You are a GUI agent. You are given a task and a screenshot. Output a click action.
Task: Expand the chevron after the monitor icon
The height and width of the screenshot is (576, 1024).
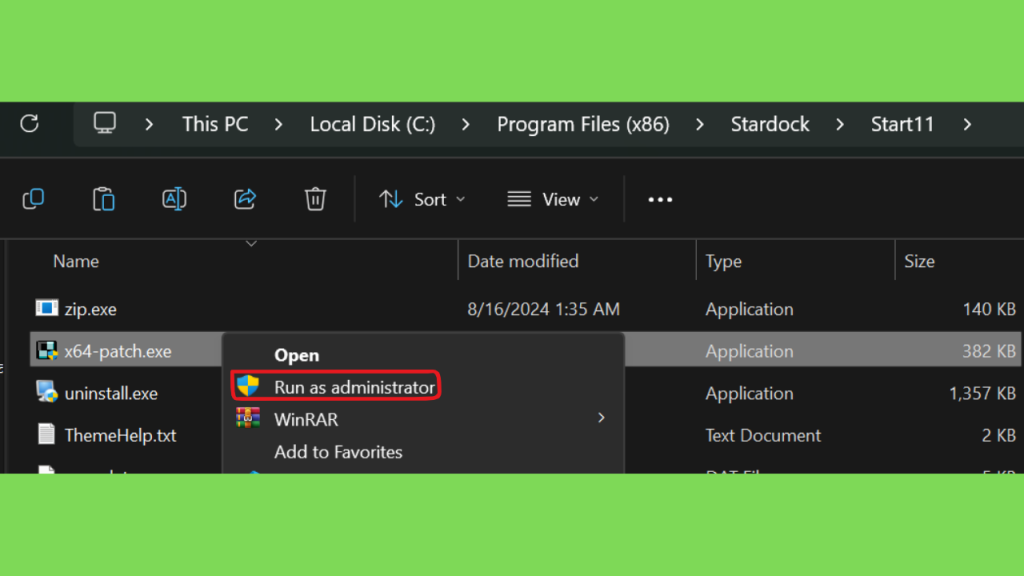click(149, 124)
